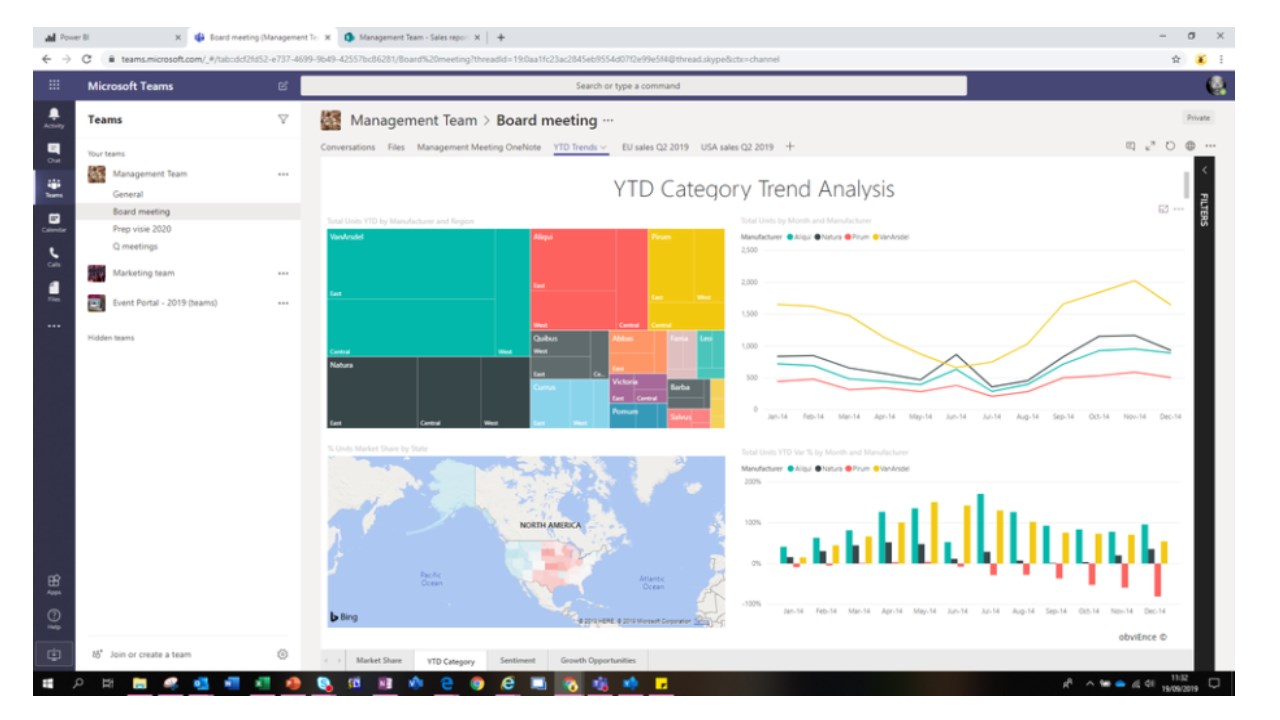The height and width of the screenshot is (720, 1280).
Task: Expand the FILTERS pane chevron
Action: tap(1204, 170)
